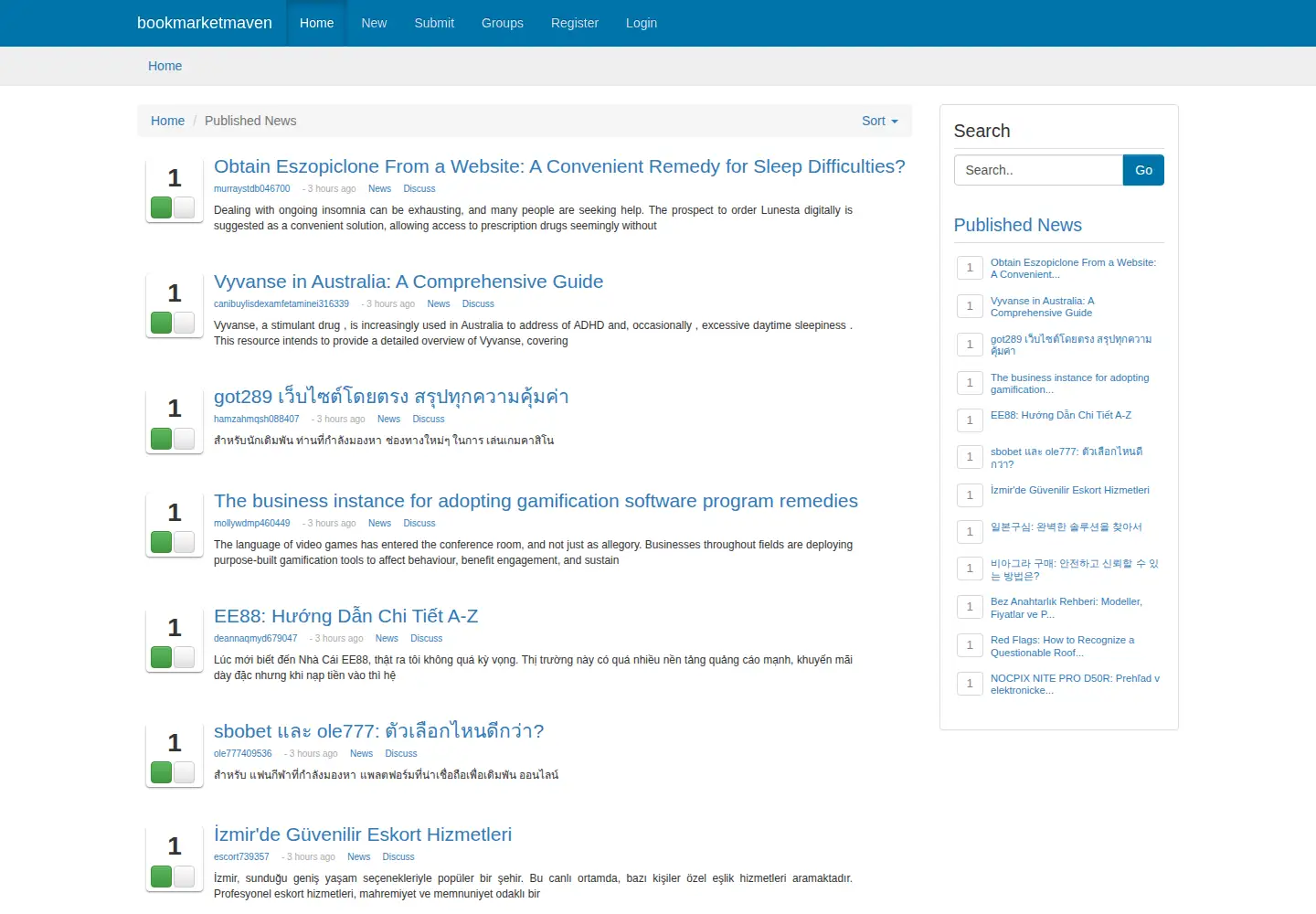Click the Go search button
1316x914 pixels.
coord(1143,170)
